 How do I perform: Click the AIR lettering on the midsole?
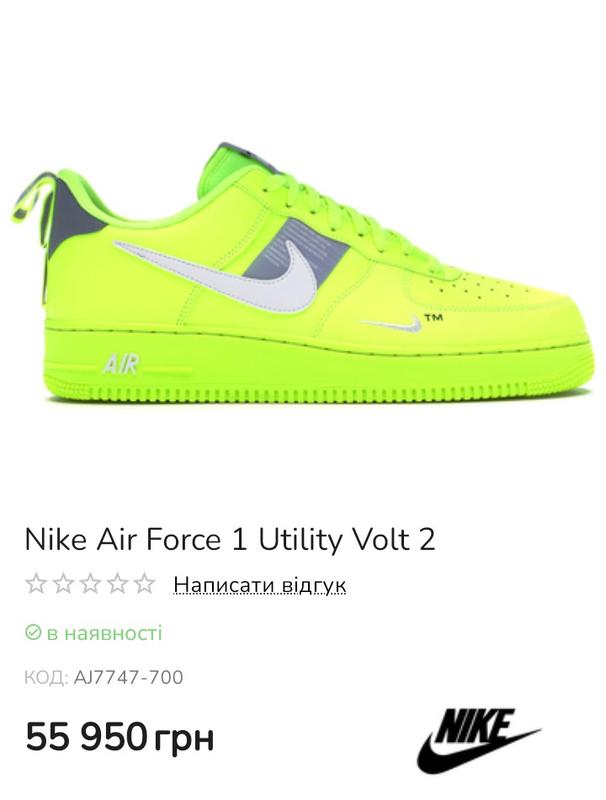(x=121, y=364)
